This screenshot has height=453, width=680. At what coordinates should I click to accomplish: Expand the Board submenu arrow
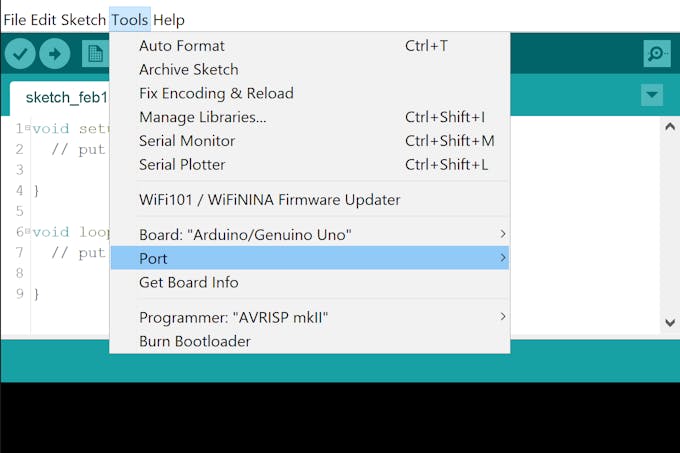[x=502, y=234]
